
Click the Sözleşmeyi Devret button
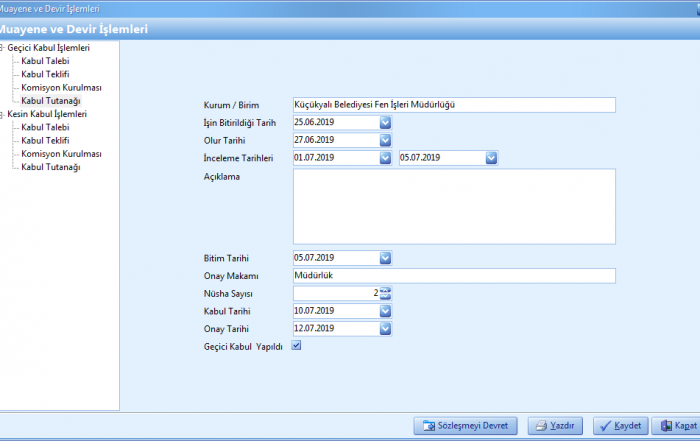(465, 426)
